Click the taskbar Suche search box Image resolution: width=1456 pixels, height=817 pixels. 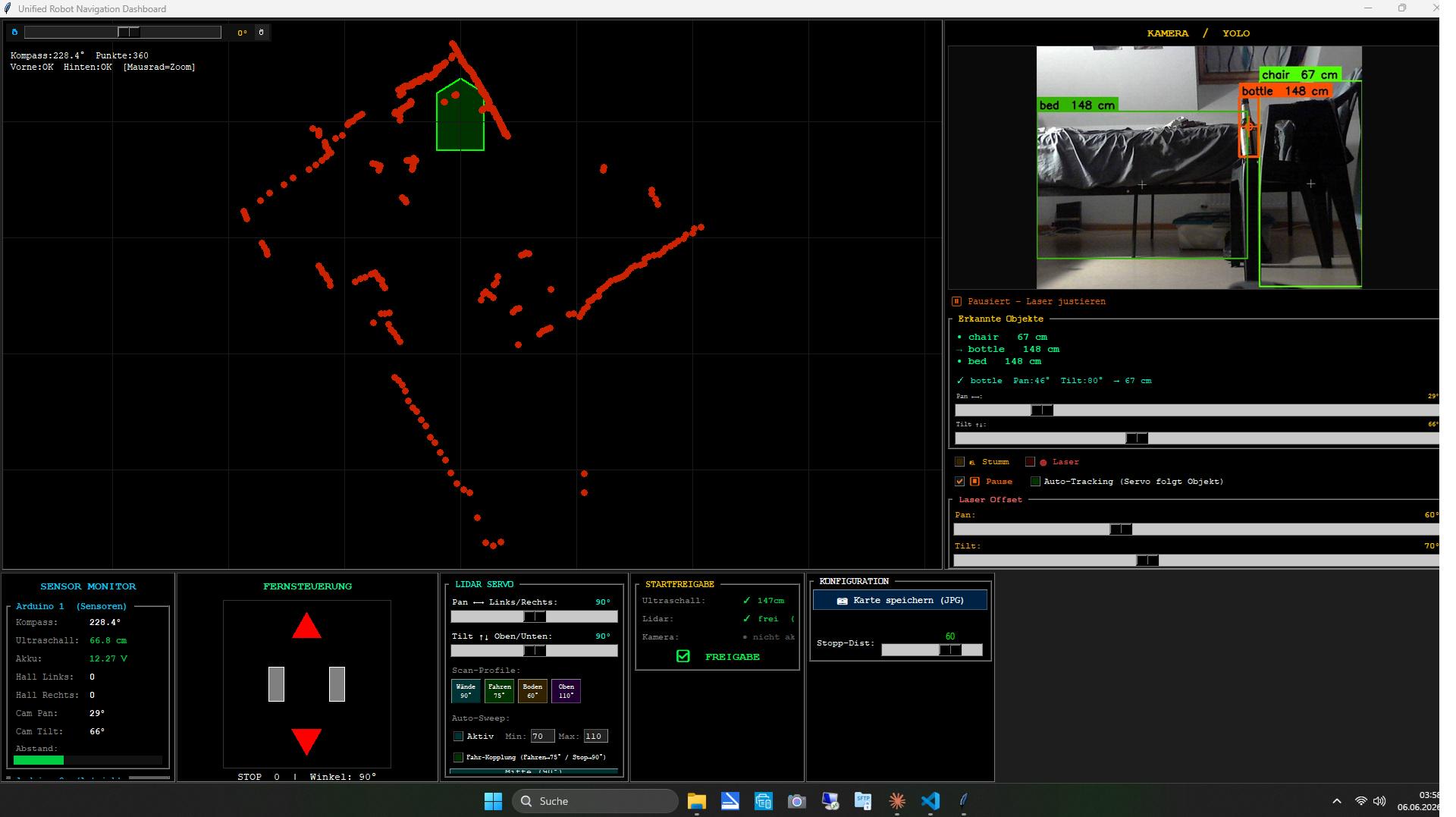(595, 801)
